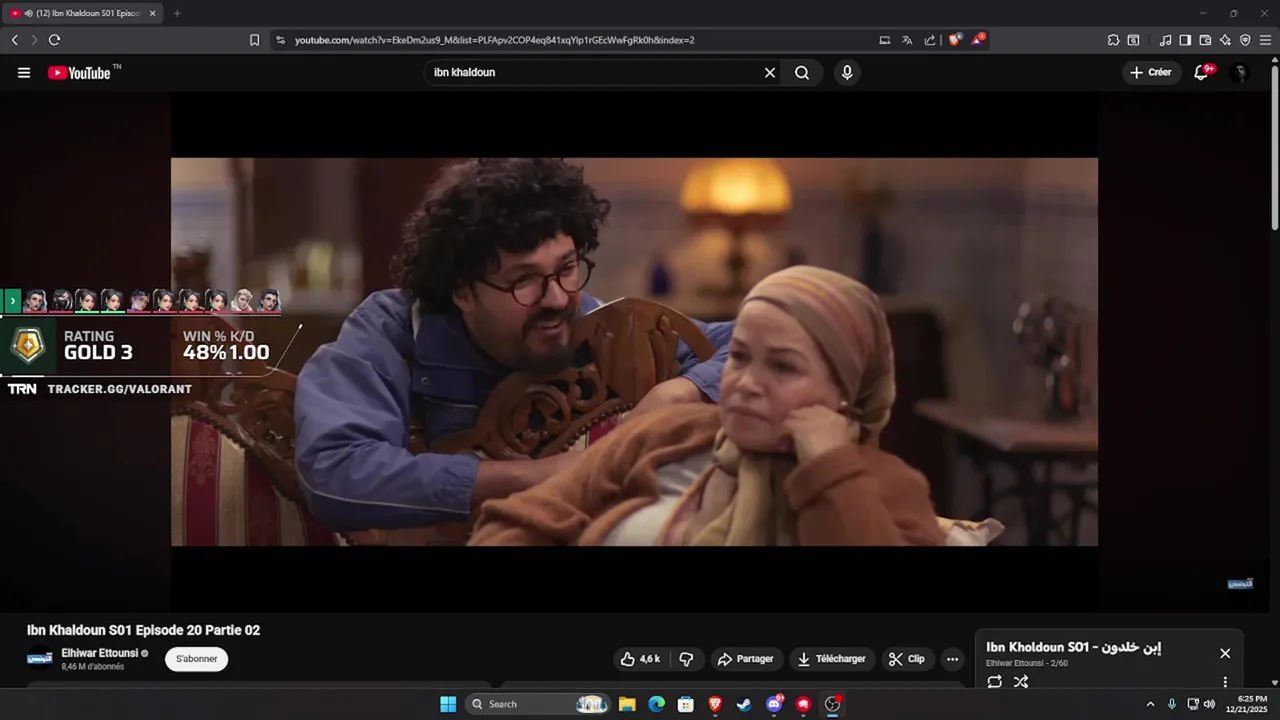The height and width of the screenshot is (720, 1280).
Task: Select the YouTube URL in the address bar
Action: (x=494, y=40)
